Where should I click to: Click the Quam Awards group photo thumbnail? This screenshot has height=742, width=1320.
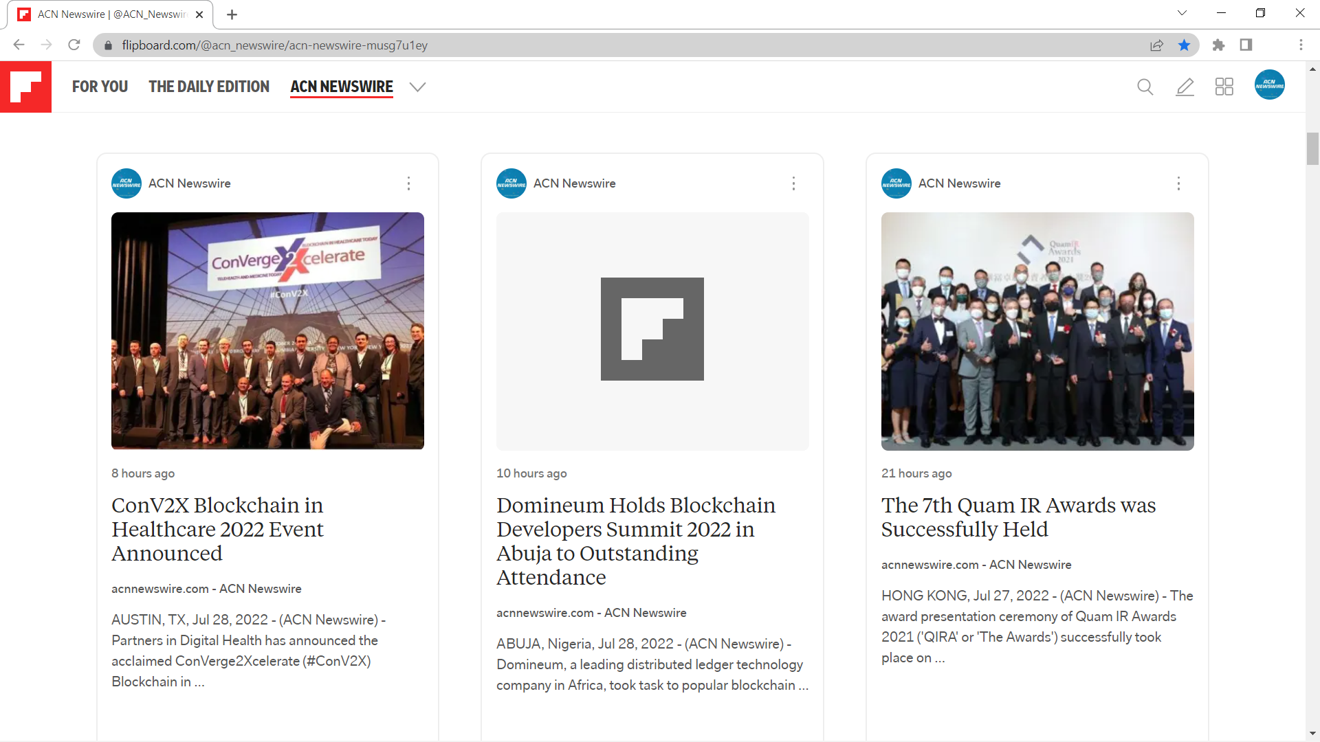point(1037,331)
